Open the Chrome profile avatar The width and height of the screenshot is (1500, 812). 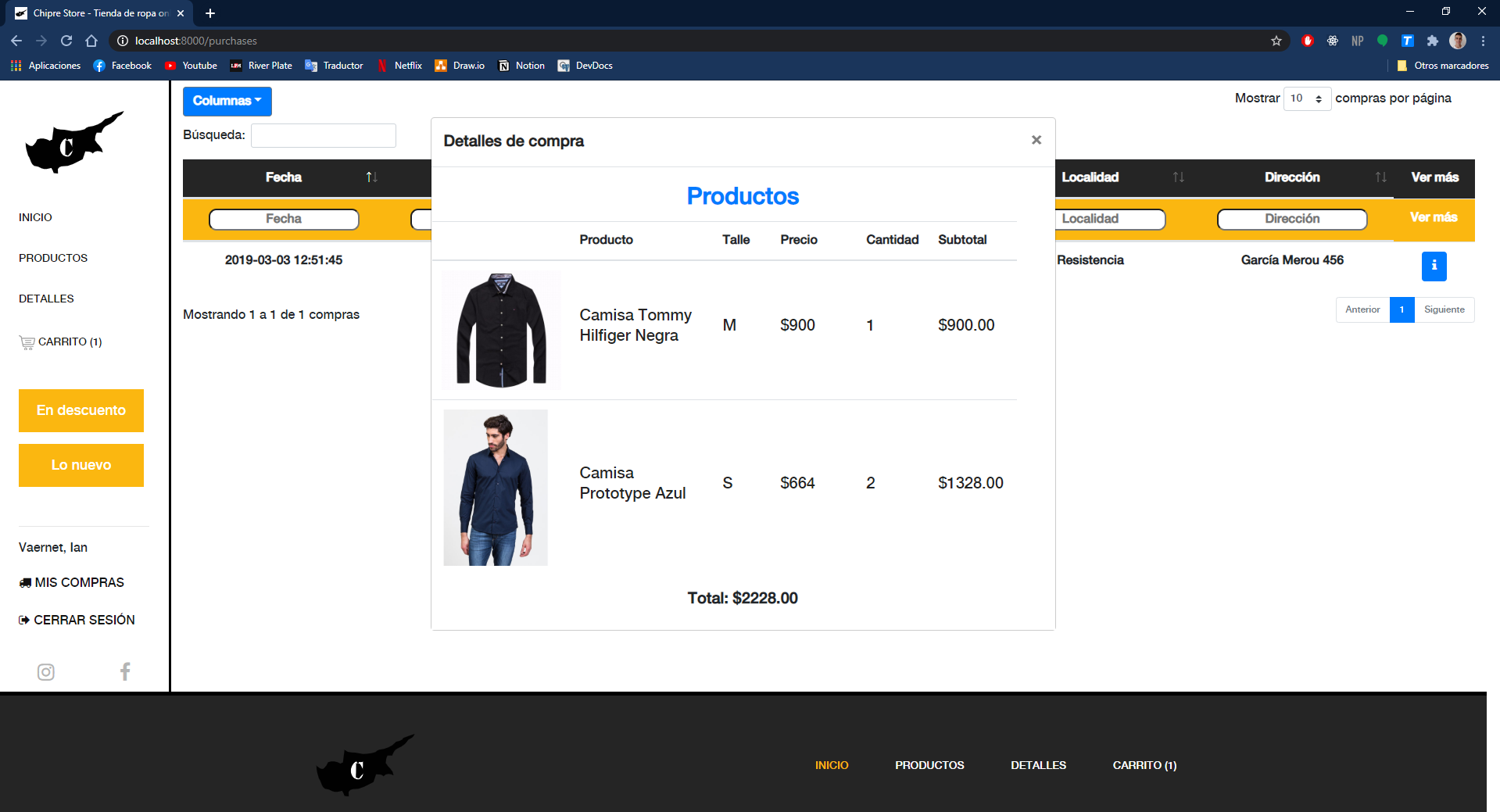tap(1458, 41)
